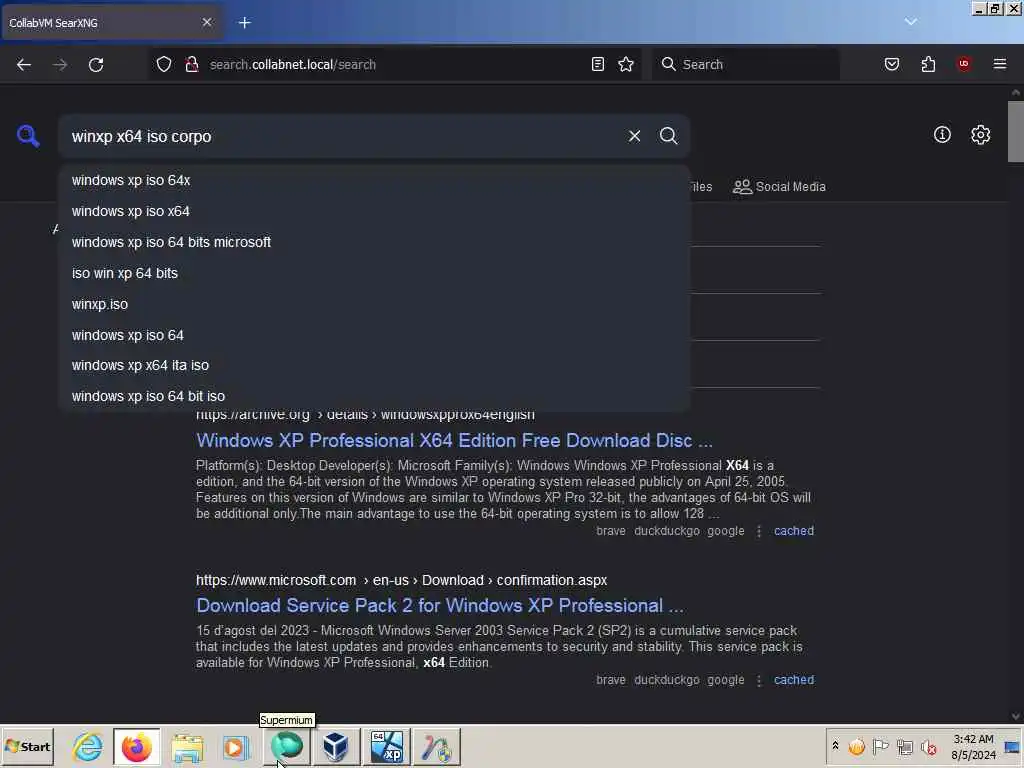This screenshot has height=768, width=1024.
Task: Clear the search query with X
Action: pyautogui.click(x=634, y=136)
